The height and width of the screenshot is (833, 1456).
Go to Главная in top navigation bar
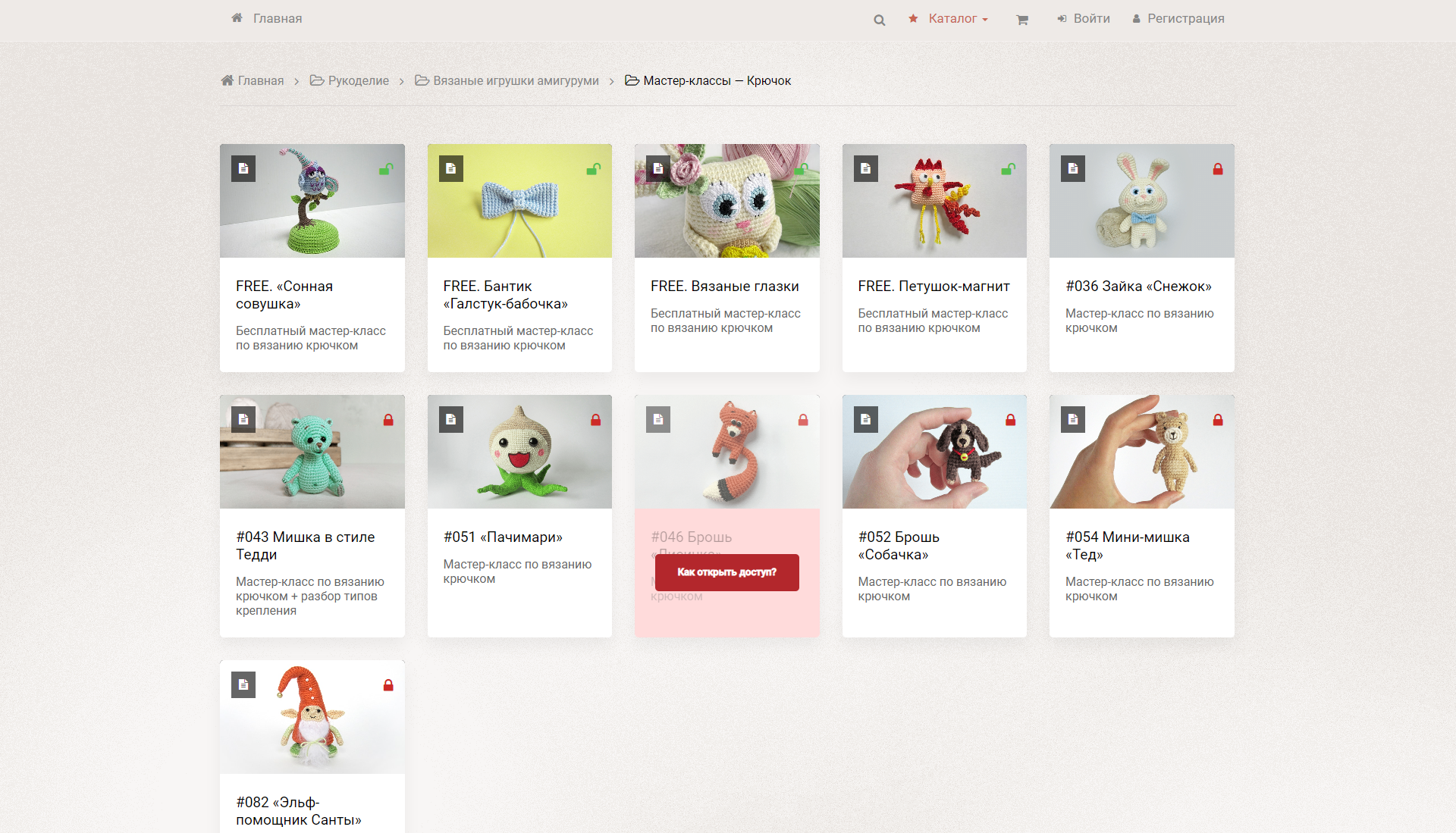pos(266,19)
